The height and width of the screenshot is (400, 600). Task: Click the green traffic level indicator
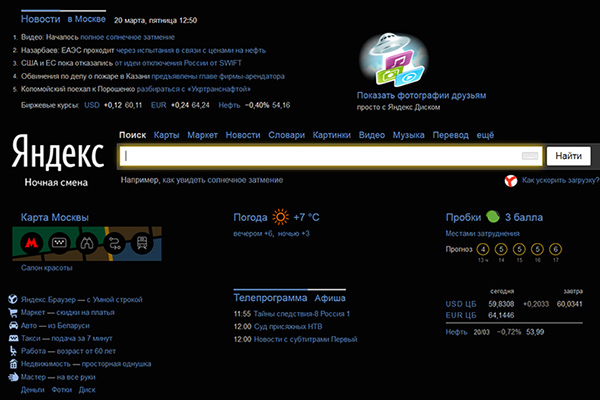(493, 217)
